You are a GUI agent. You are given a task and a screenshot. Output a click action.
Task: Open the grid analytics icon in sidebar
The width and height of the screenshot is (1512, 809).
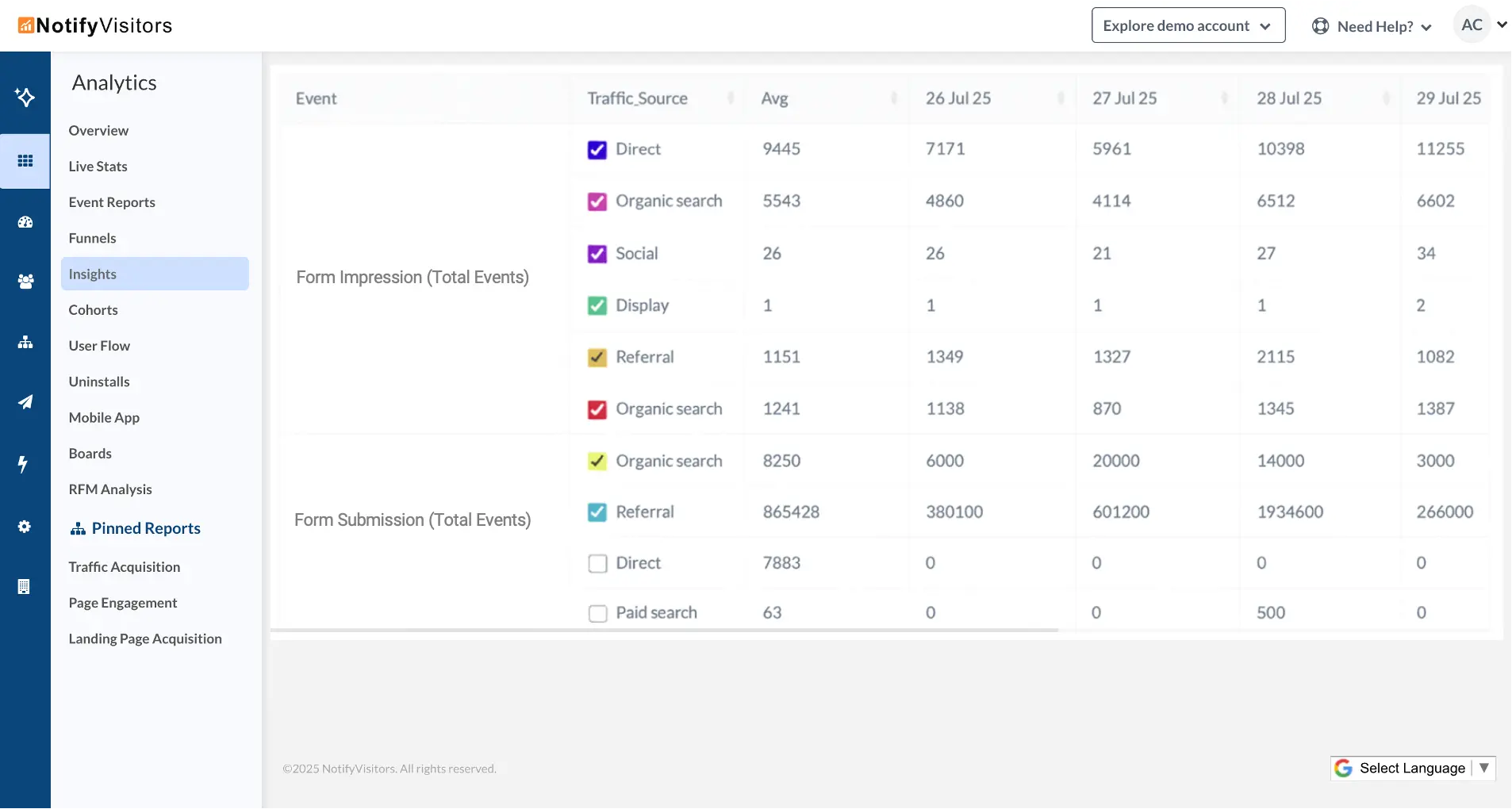point(25,161)
